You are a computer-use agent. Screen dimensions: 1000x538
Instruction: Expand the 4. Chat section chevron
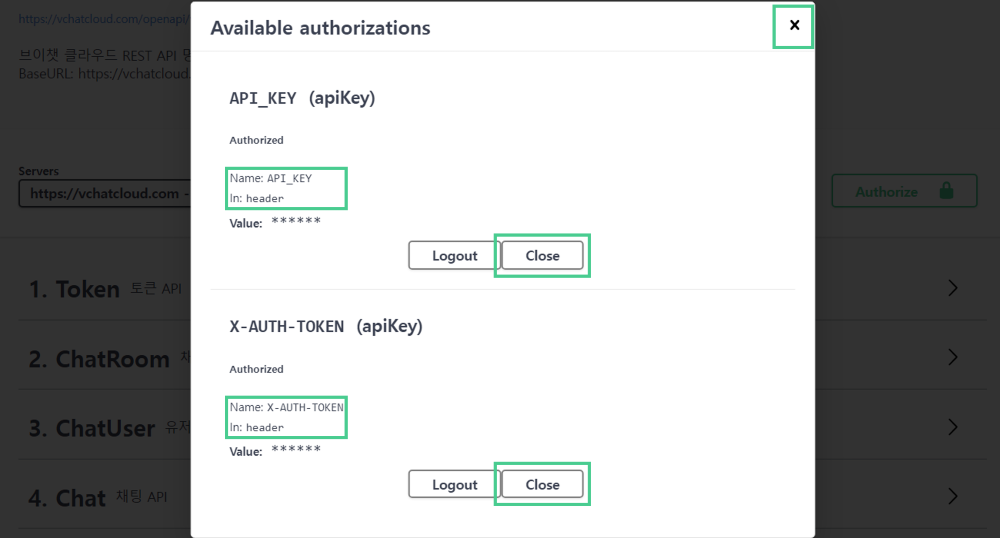click(953, 496)
